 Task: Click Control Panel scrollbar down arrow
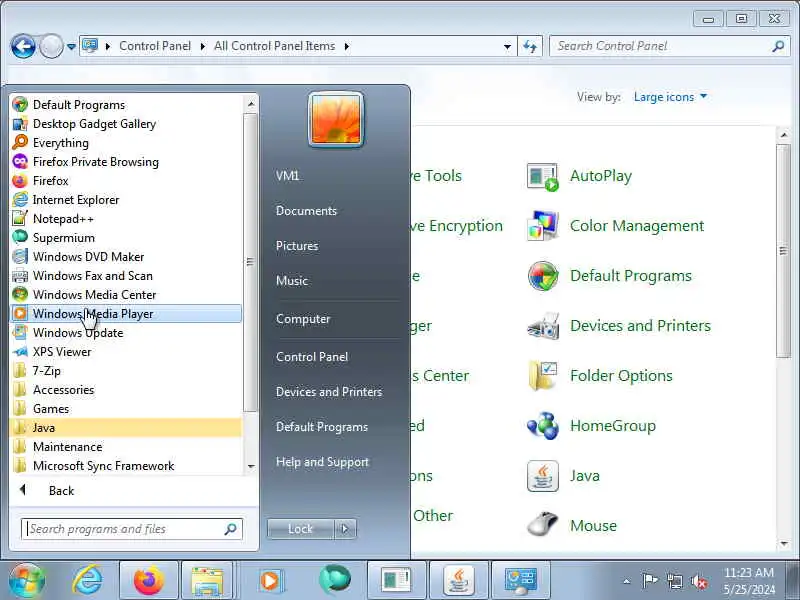(784, 544)
